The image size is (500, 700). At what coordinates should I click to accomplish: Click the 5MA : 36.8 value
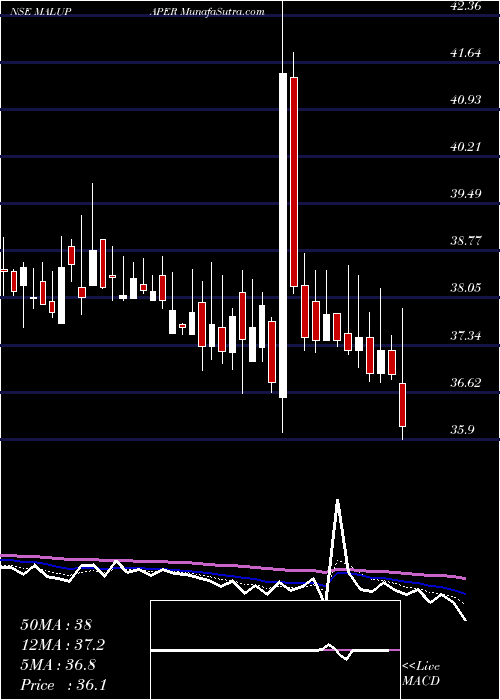(60, 664)
